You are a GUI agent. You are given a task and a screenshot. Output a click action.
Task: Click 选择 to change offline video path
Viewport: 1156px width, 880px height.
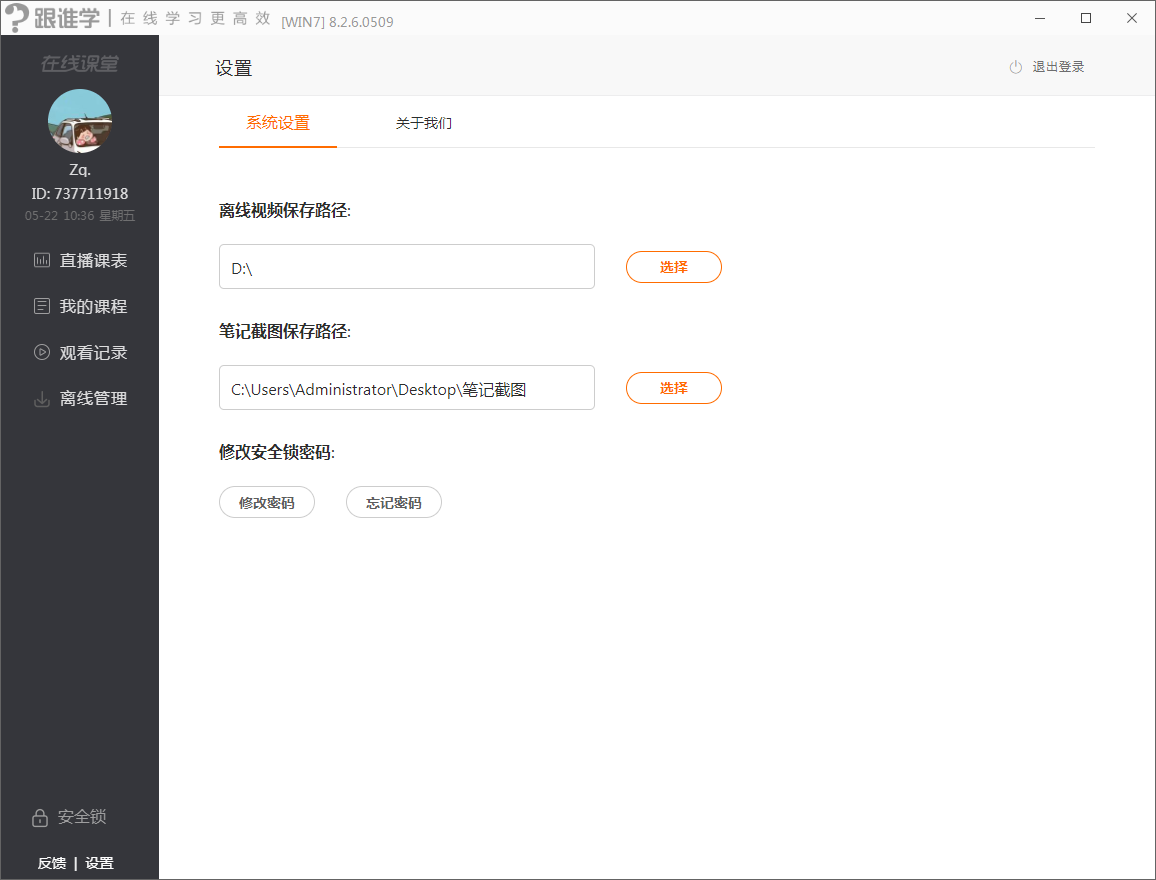coord(673,266)
